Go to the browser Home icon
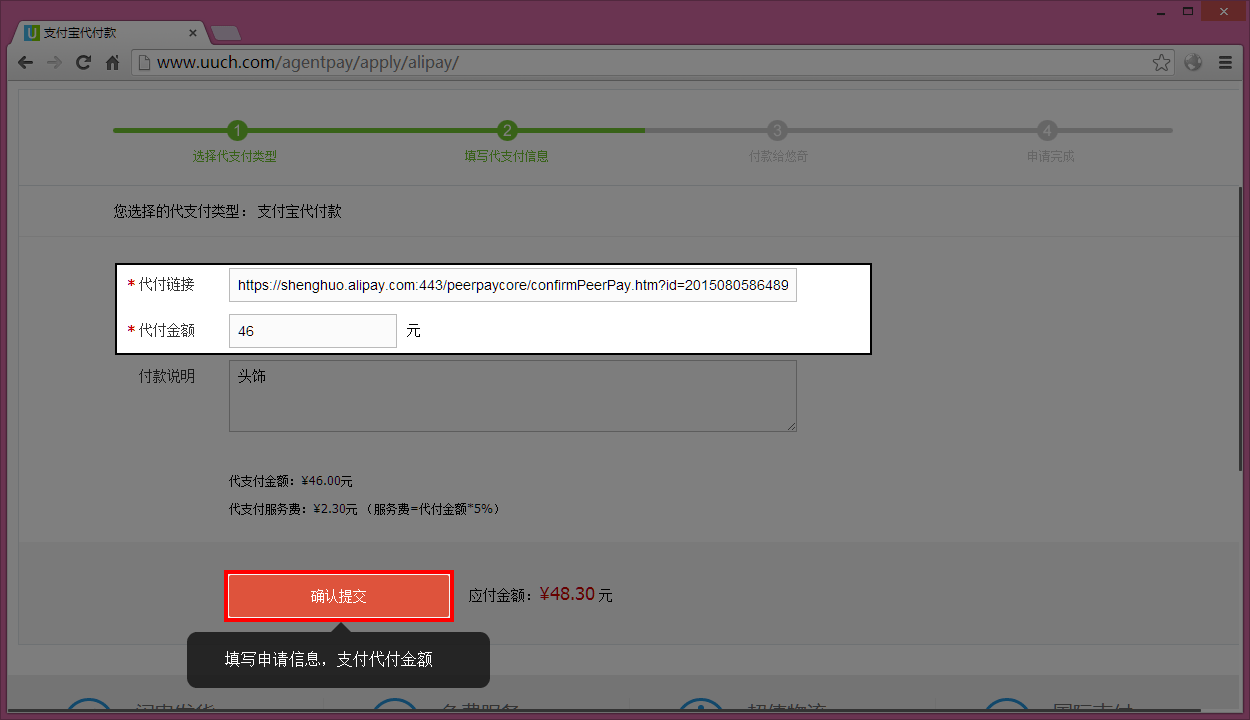Viewport: 1250px width, 720px height. point(112,62)
